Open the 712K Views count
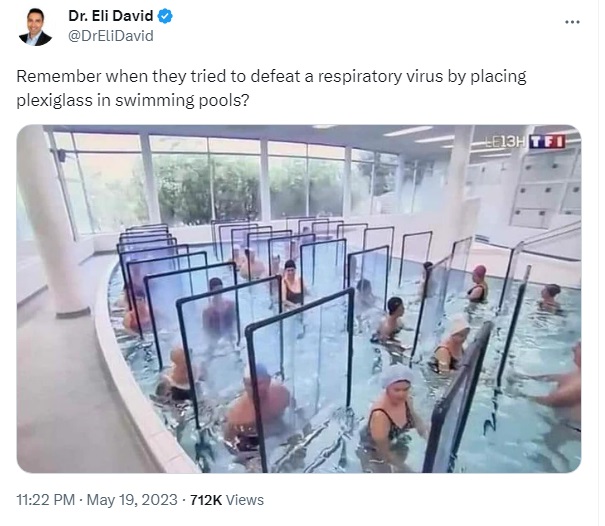 pos(227,500)
